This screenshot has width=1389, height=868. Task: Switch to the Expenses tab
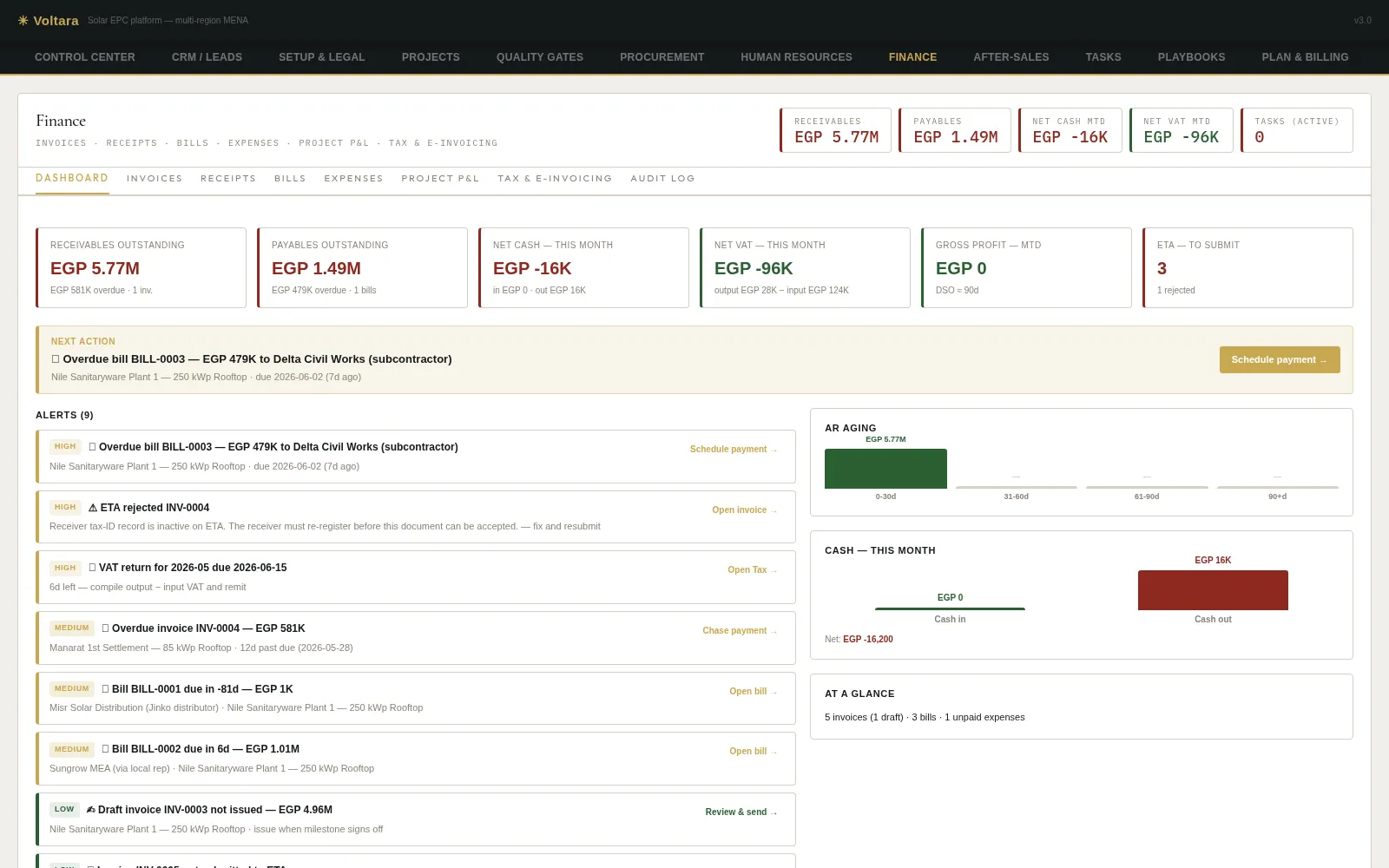(x=353, y=179)
